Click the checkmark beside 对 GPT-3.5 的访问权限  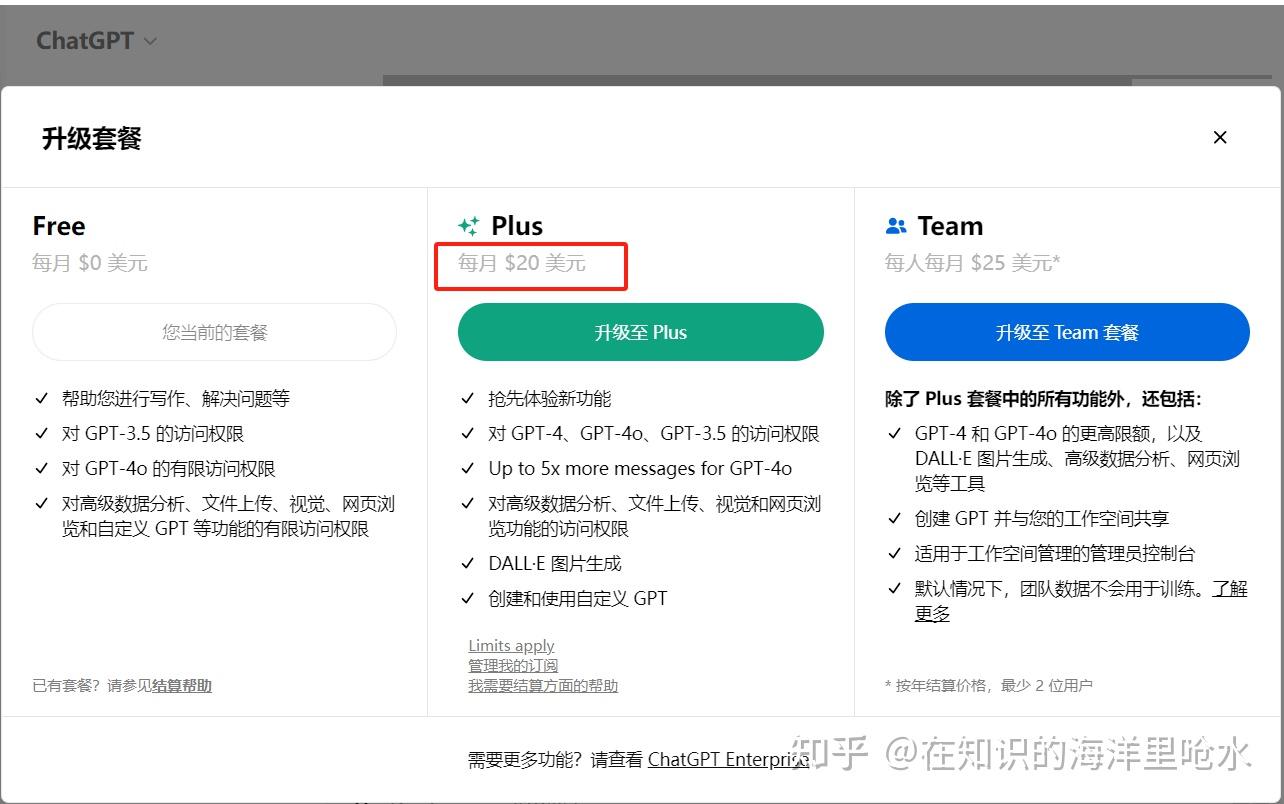click(x=42, y=433)
